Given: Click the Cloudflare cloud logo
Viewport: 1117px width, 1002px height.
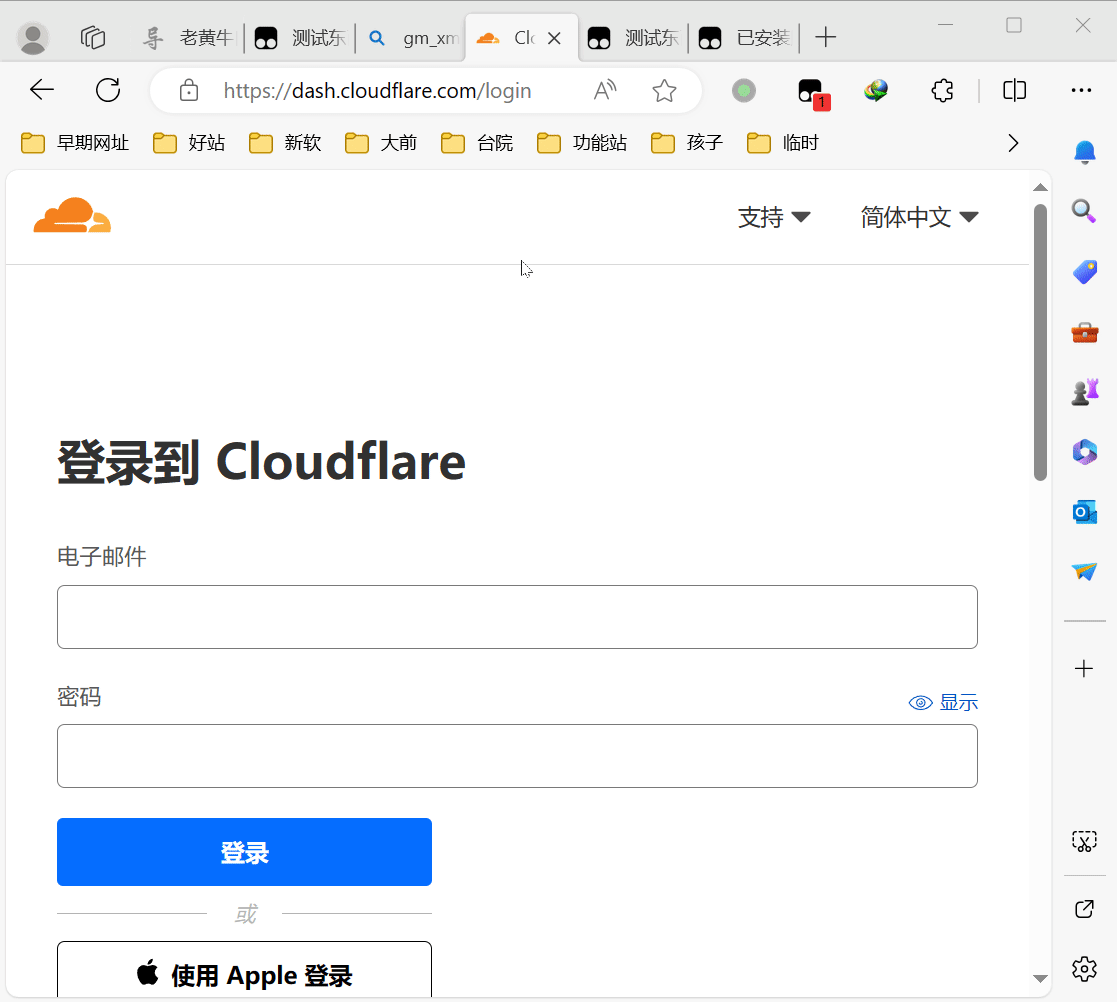Looking at the screenshot, I should (x=72, y=216).
